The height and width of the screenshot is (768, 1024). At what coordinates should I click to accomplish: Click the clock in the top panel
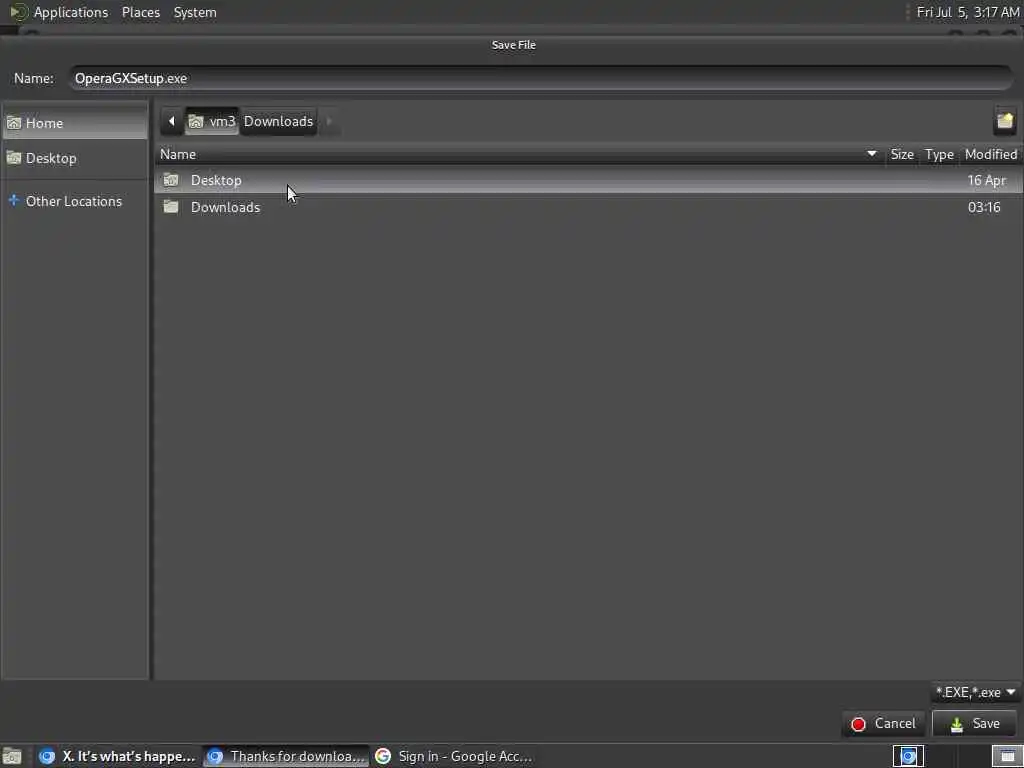[968, 12]
